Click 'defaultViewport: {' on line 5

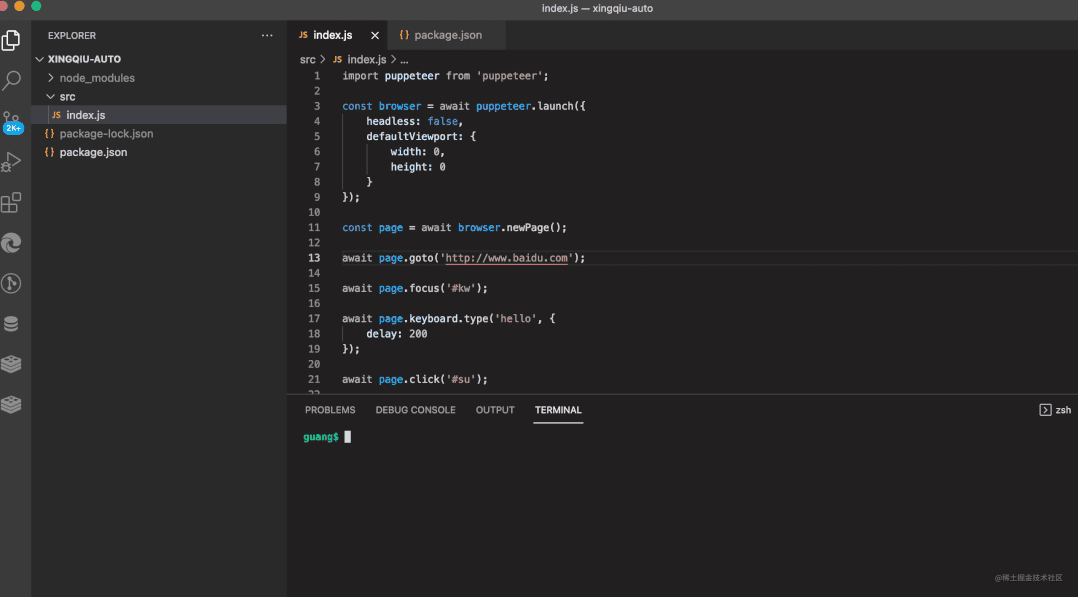421,136
